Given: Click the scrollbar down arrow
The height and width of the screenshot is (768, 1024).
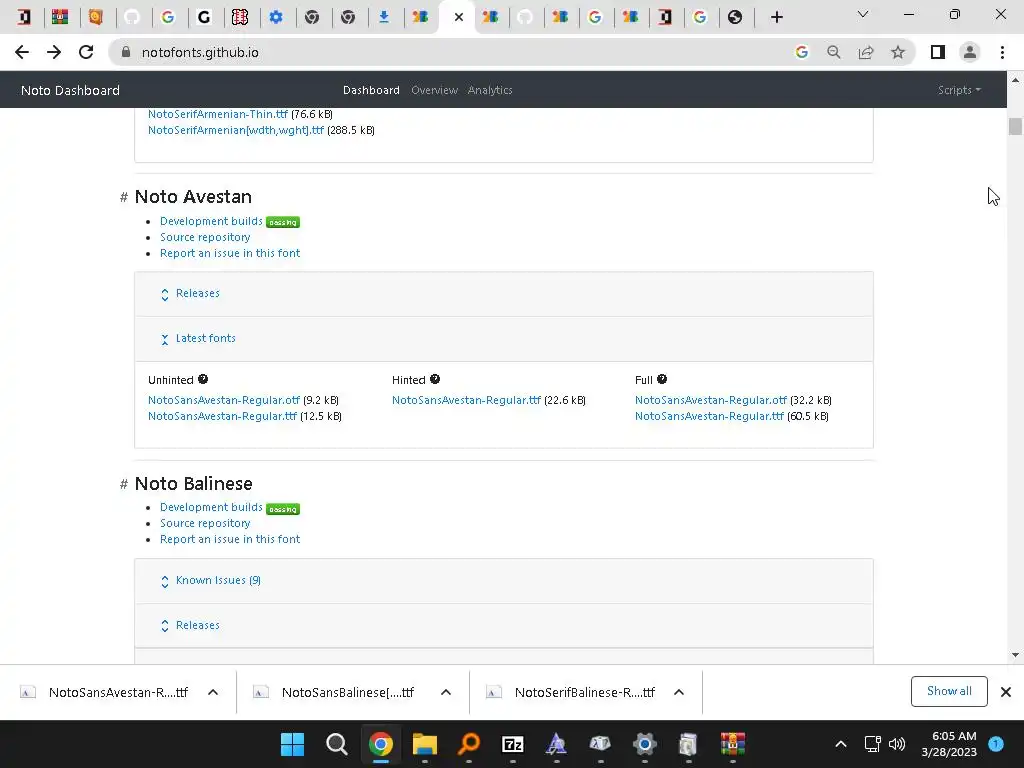Looking at the screenshot, I should point(1015,655).
